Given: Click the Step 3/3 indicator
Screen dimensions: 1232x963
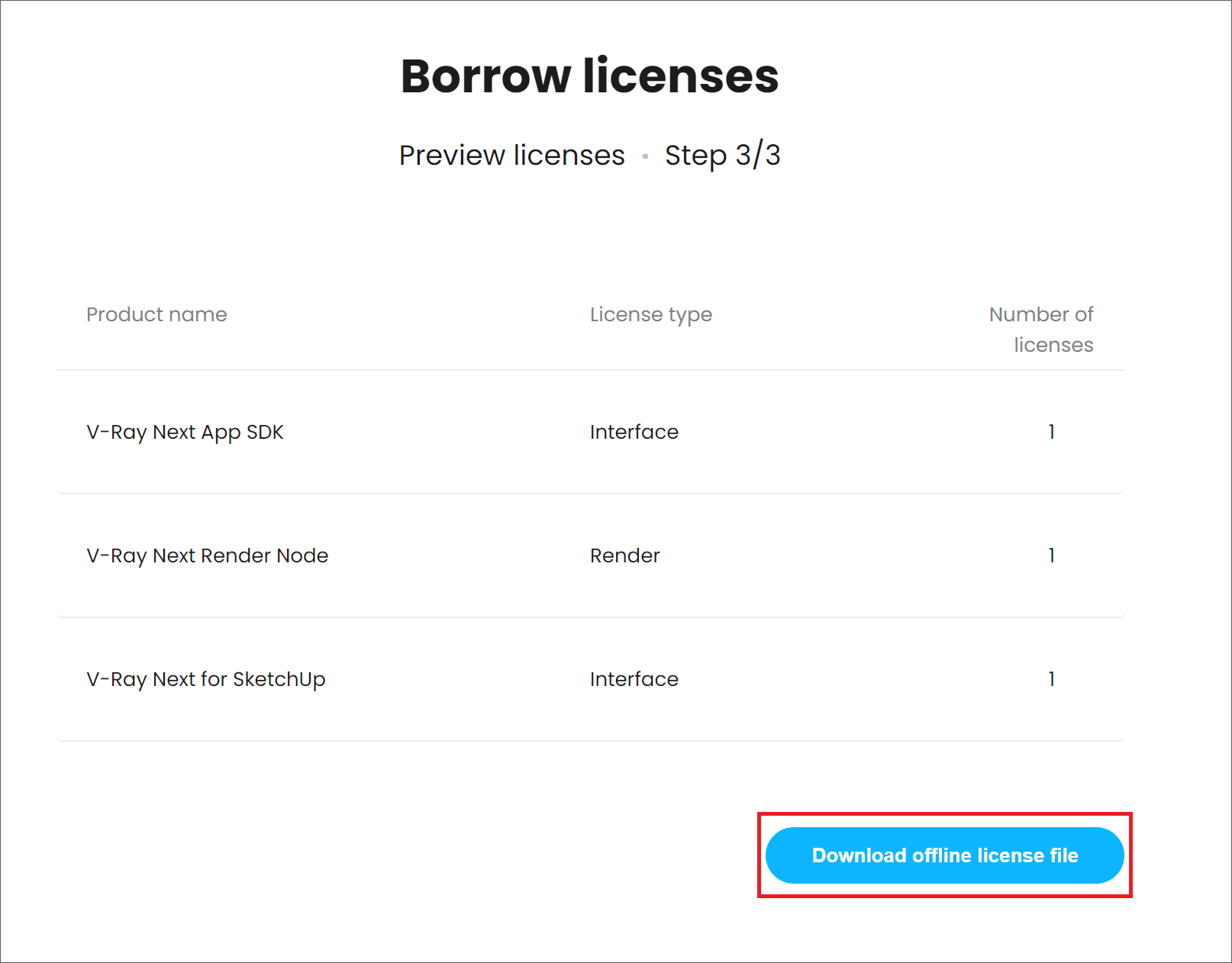Looking at the screenshot, I should 723,155.
